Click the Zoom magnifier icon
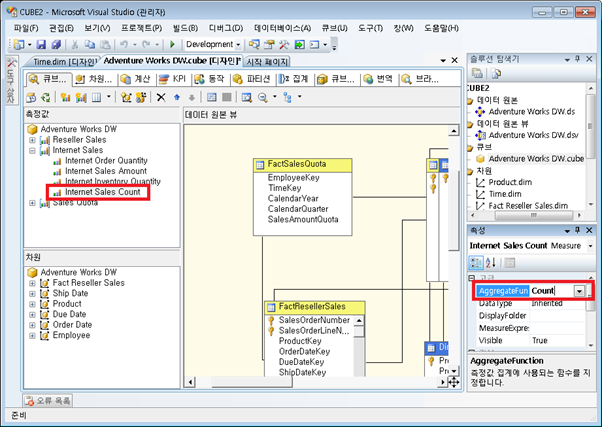Viewport: 602px width, 427px height. [263, 98]
